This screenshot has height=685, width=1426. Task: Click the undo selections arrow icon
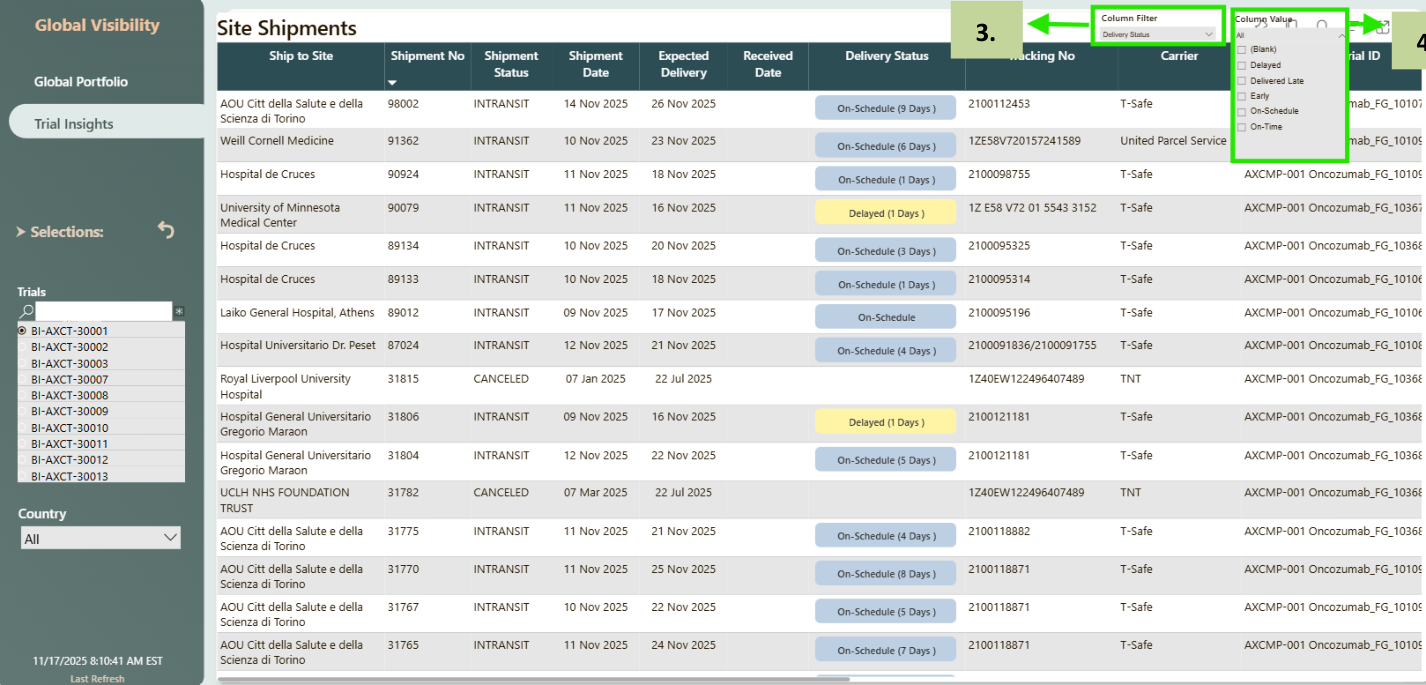coord(166,230)
